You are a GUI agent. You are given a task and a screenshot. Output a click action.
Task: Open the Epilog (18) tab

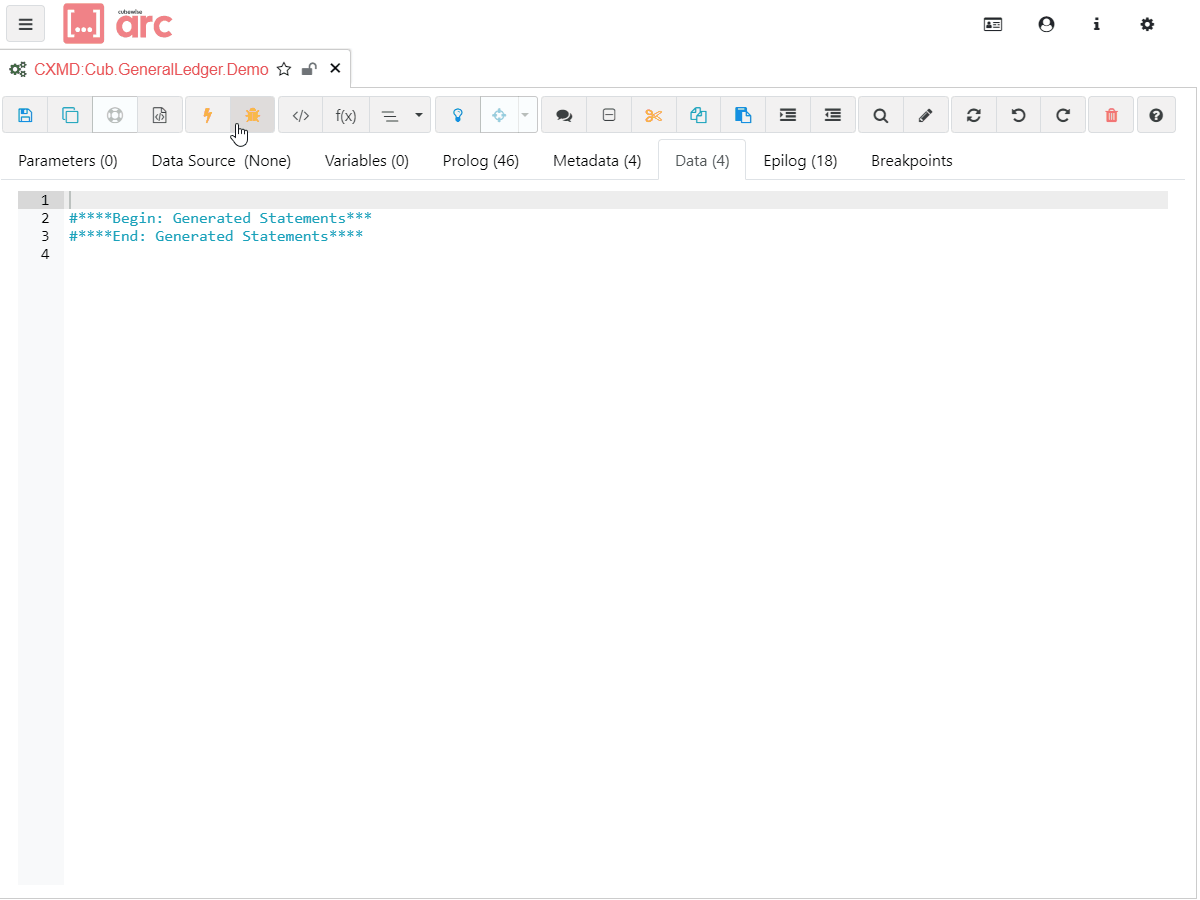800,160
